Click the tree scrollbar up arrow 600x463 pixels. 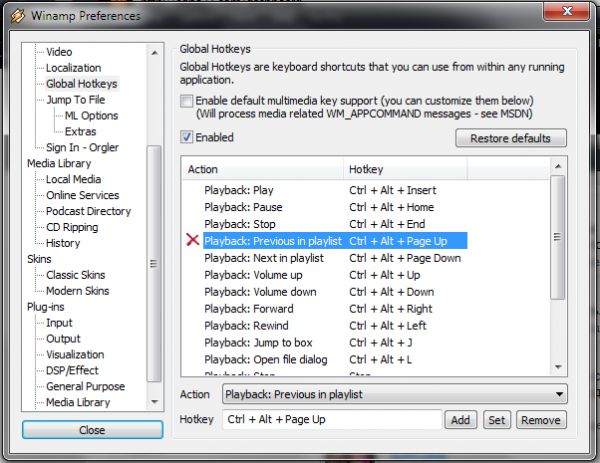tap(155, 52)
